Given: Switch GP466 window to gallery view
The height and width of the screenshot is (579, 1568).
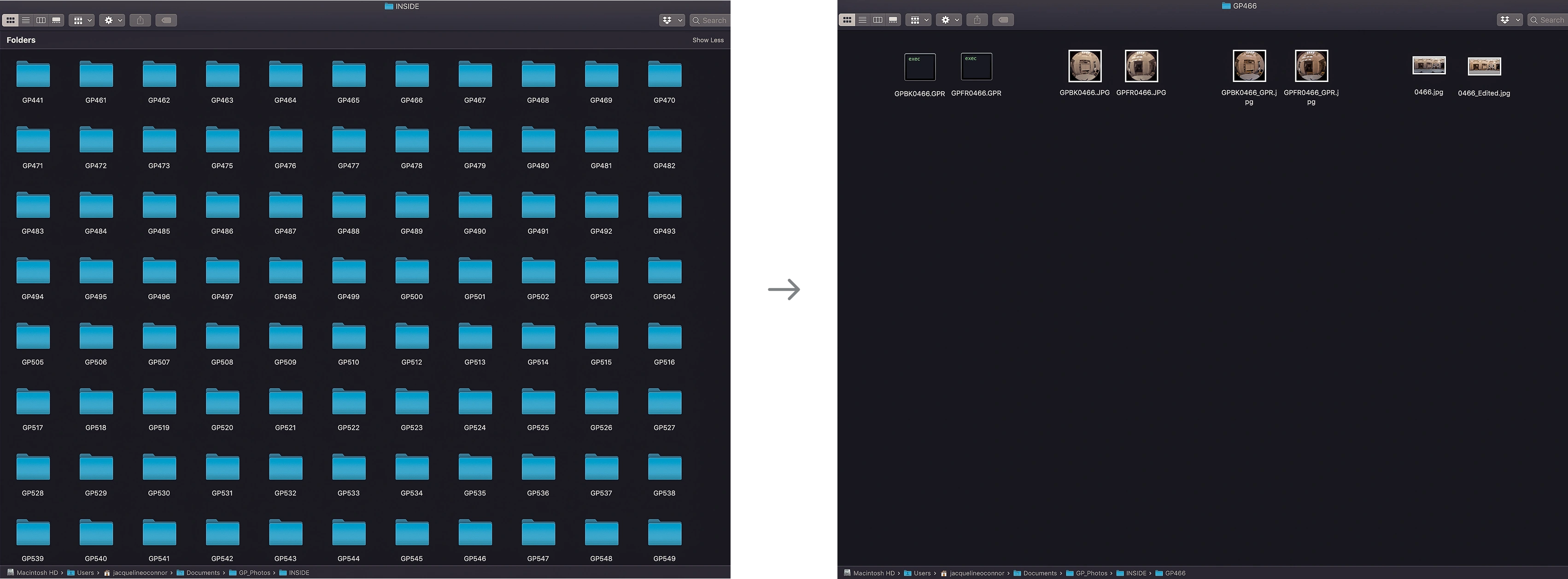Looking at the screenshot, I should [893, 20].
